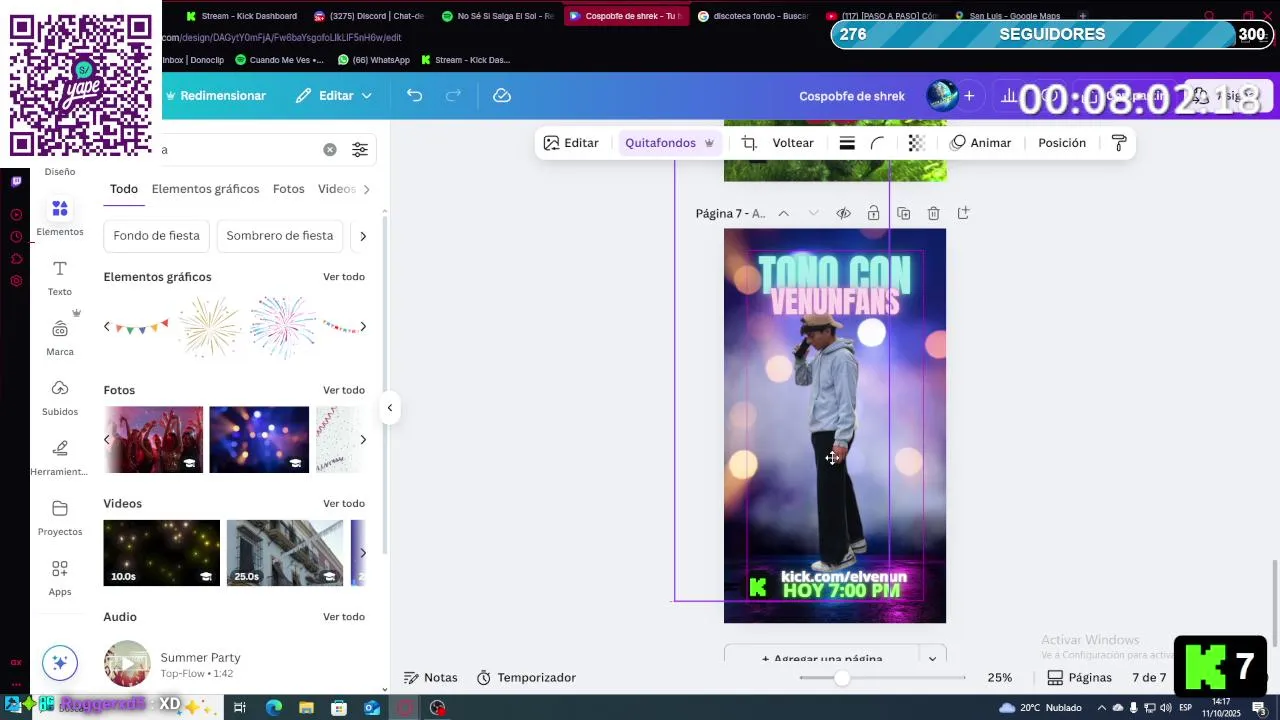Open the transparency checkerboard option
This screenshot has width=1280, height=720.
916,143
